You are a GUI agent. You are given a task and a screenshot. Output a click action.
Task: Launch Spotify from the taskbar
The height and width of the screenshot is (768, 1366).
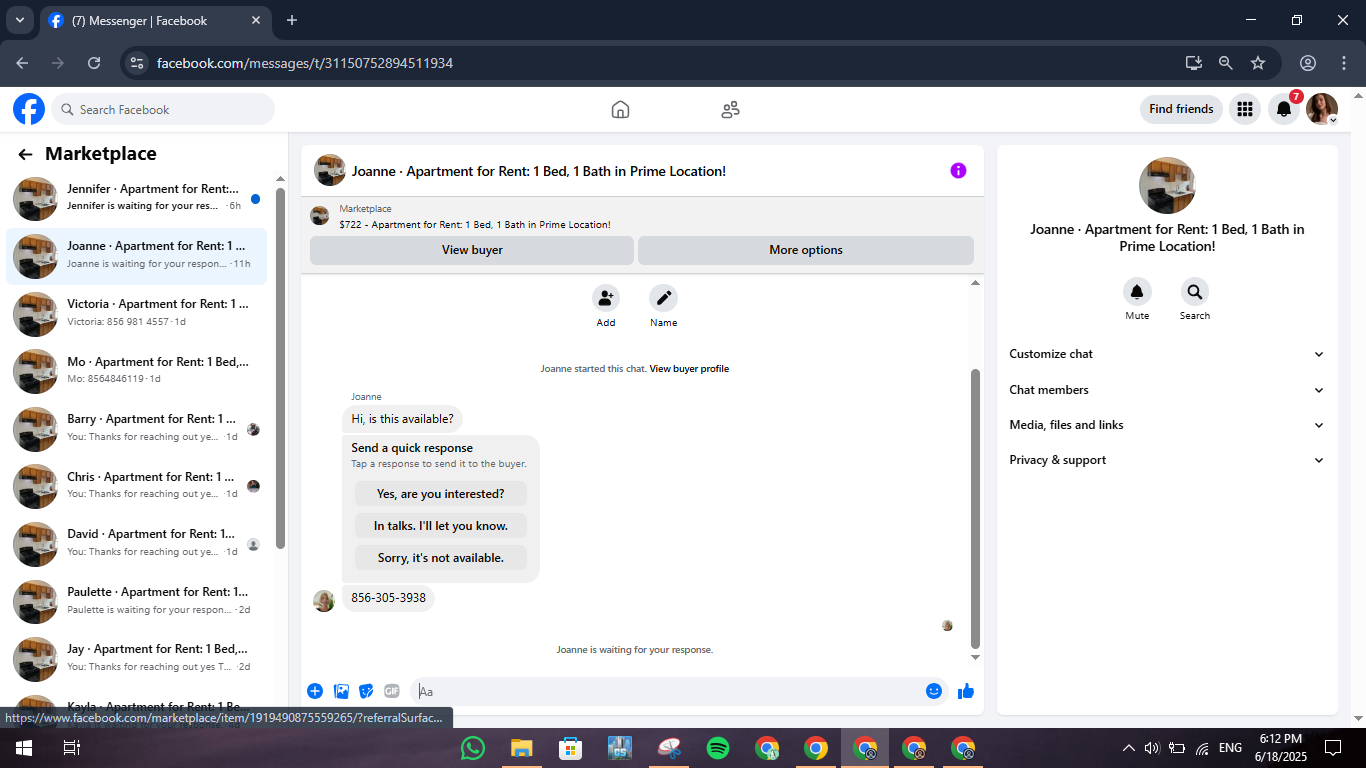[718, 748]
